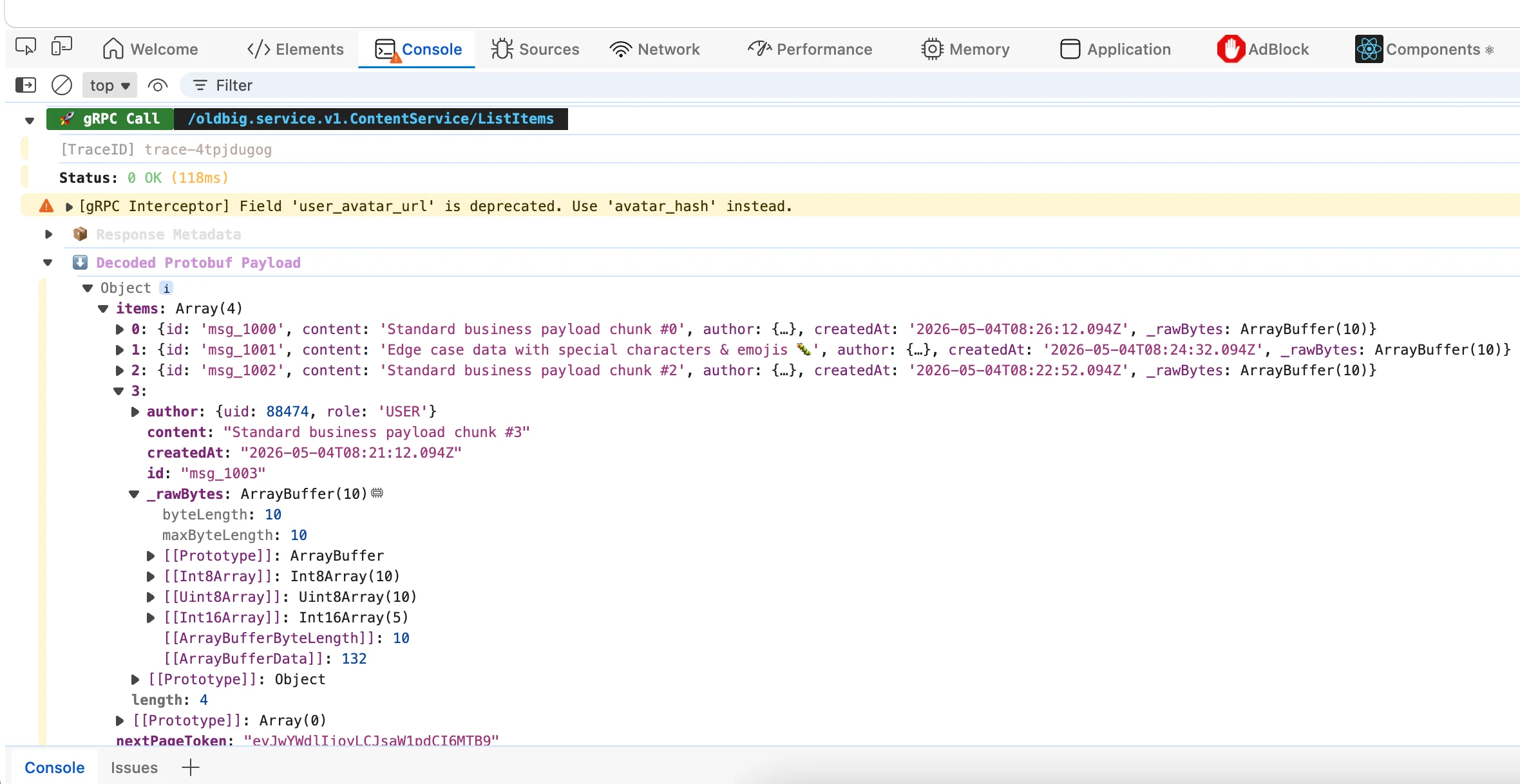Collapse the Decoded Protobuf Payload group
1520x784 pixels.
[48, 263]
